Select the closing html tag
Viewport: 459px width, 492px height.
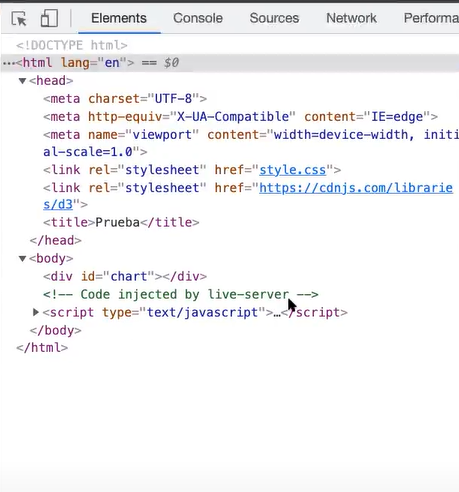pyautogui.click(x=42, y=348)
